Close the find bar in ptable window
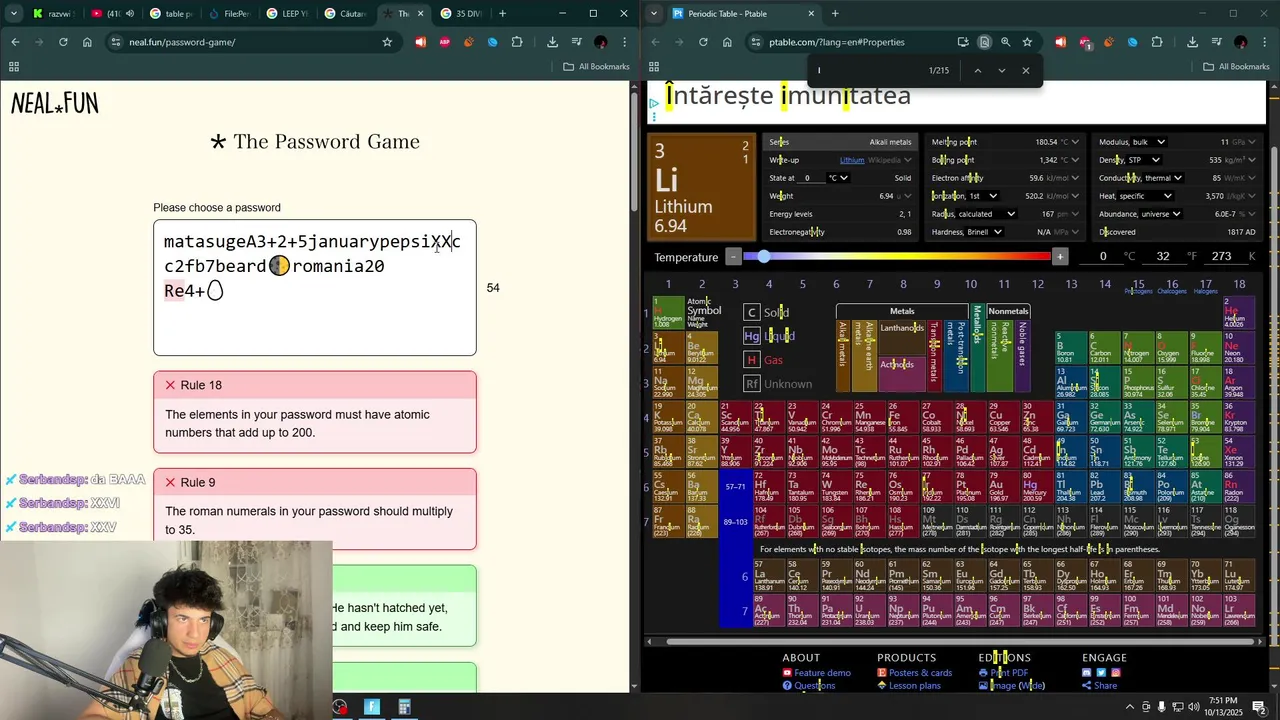This screenshot has width=1280, height=720. [x=1025, y=70]
